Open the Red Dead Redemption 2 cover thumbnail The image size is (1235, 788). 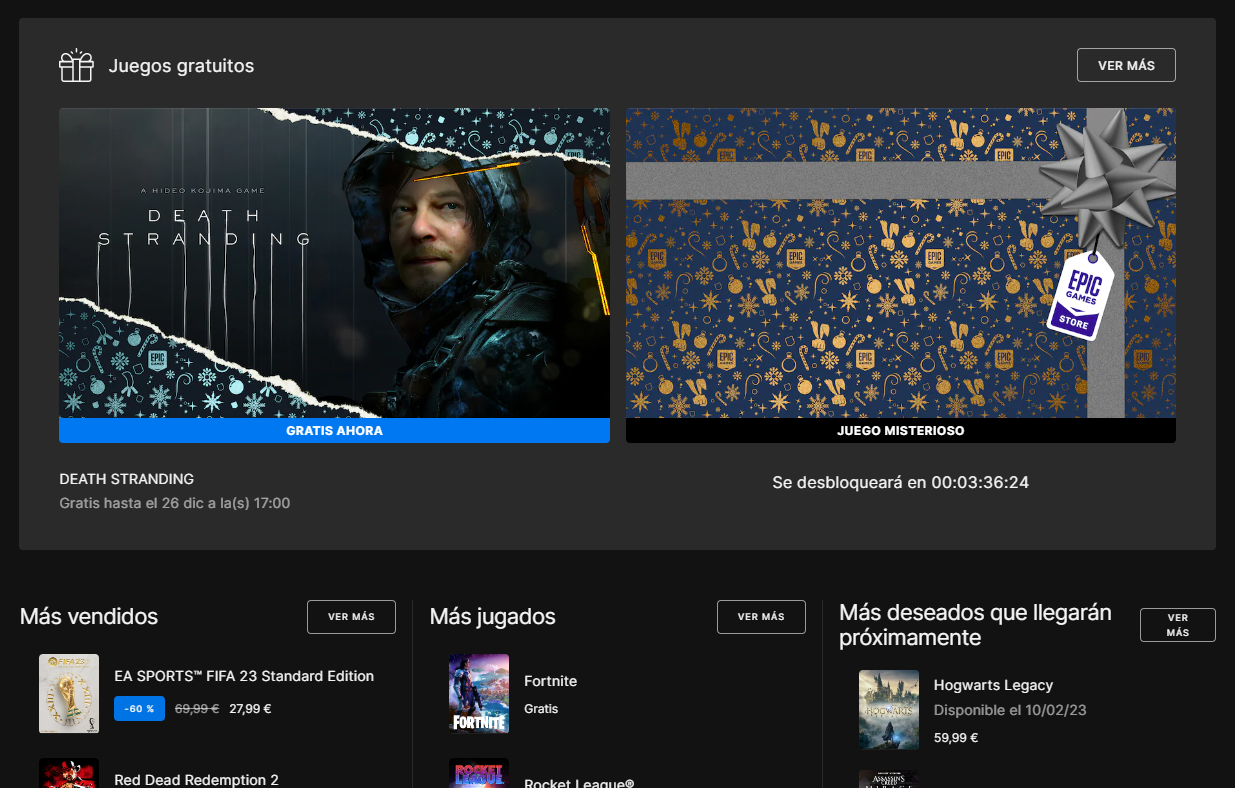(x=69, y=773)
